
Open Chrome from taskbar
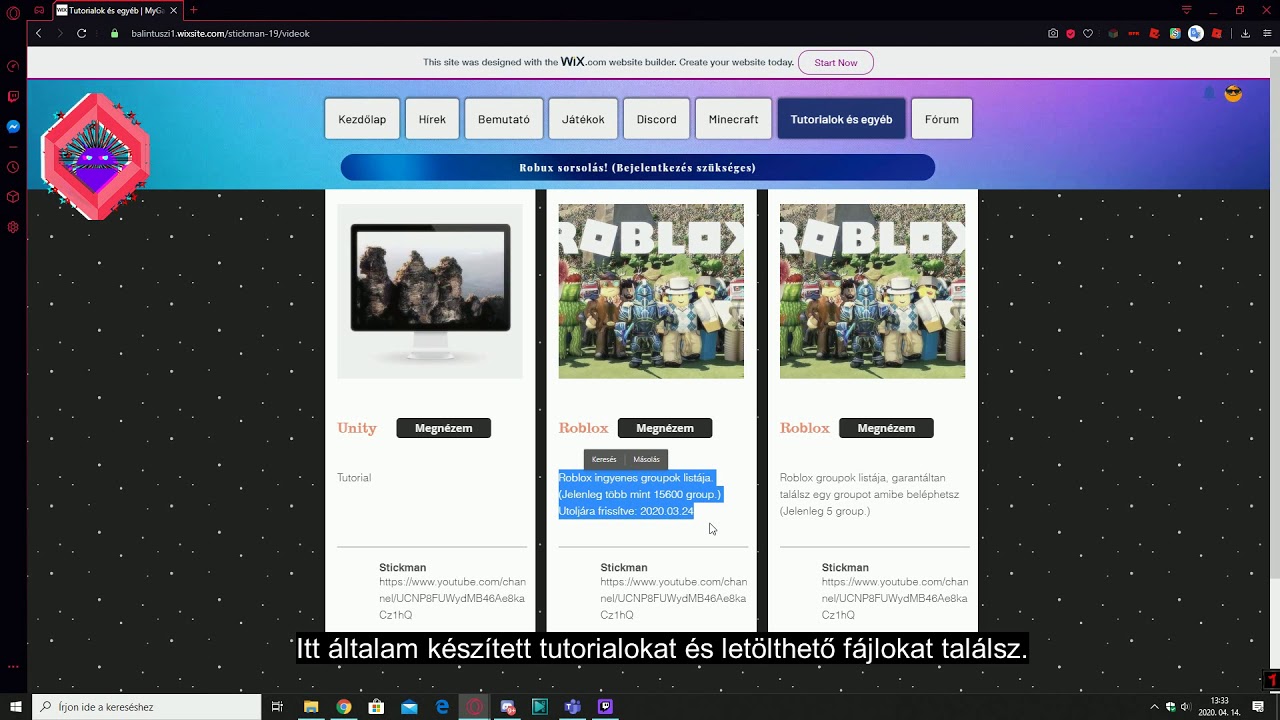click(344, 707)
